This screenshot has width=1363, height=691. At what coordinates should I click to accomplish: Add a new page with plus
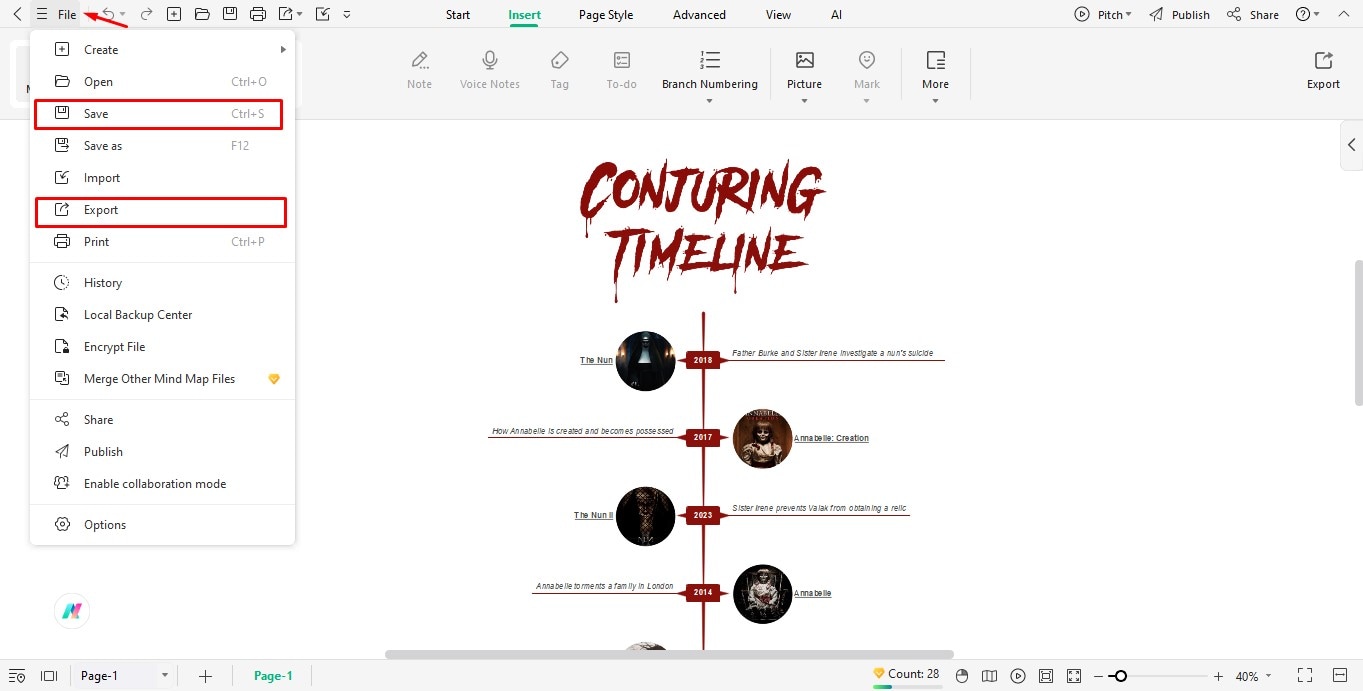[205, 676]
